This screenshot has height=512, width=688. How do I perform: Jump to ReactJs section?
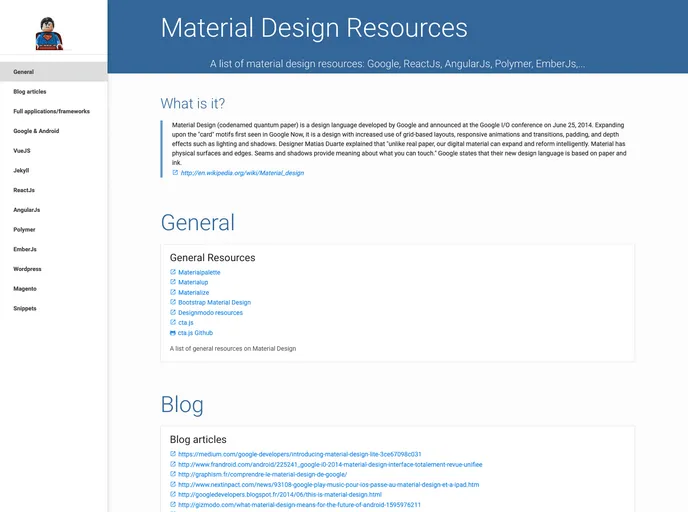[54, 190]
